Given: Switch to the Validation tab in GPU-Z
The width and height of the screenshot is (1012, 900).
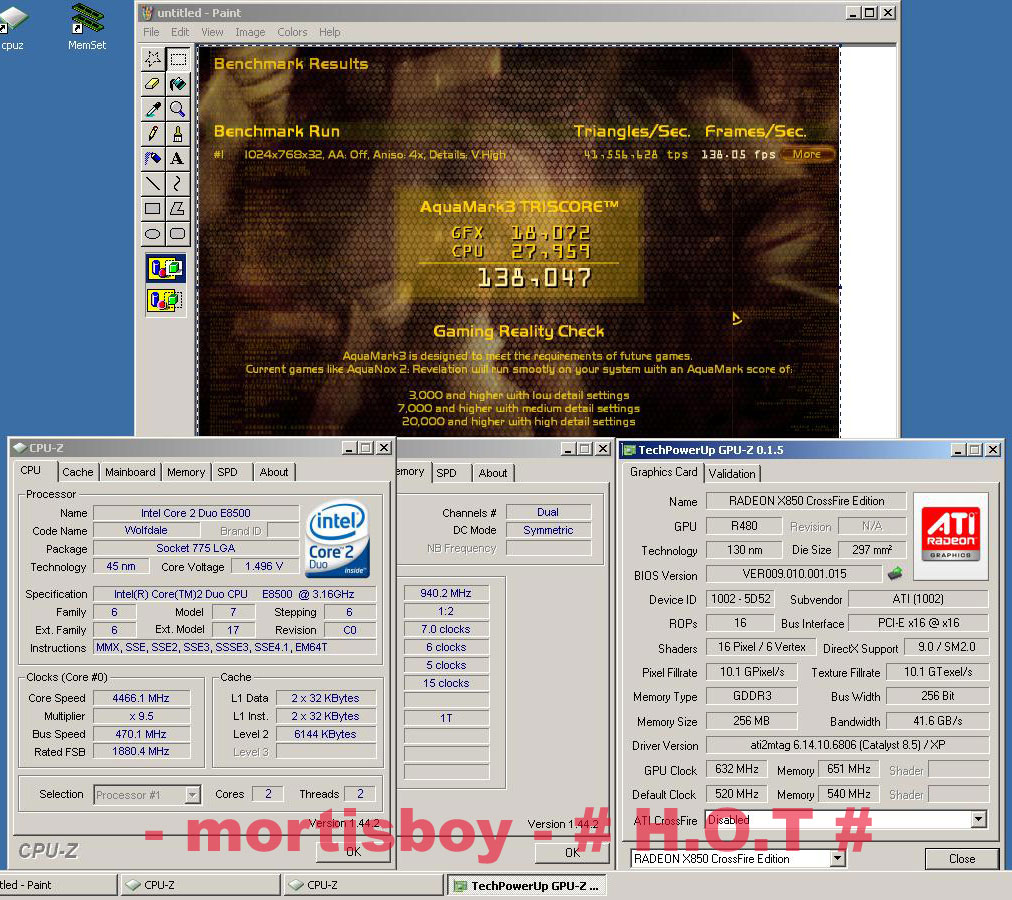Looking at the screenshot, I should pos(732,473).
